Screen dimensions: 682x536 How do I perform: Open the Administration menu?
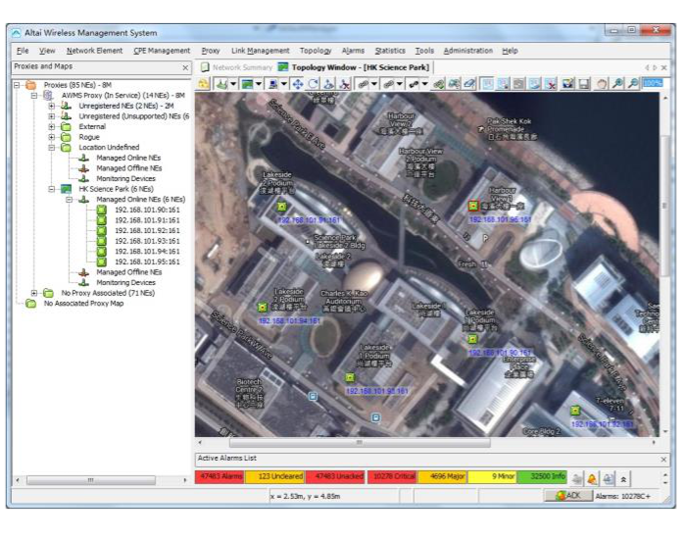click(468, 50)
